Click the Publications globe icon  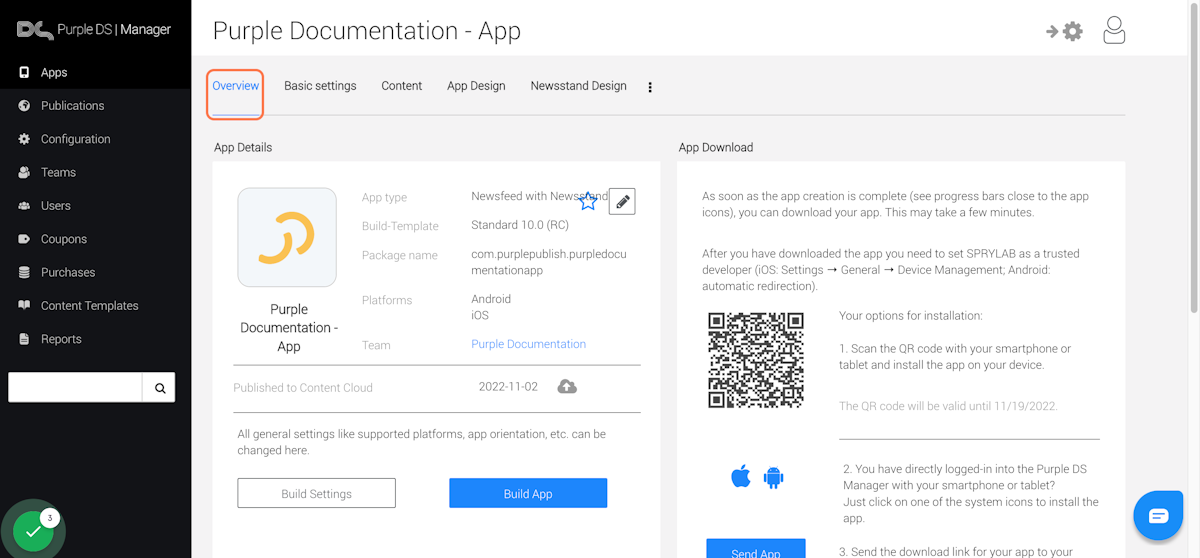point(24,105)
